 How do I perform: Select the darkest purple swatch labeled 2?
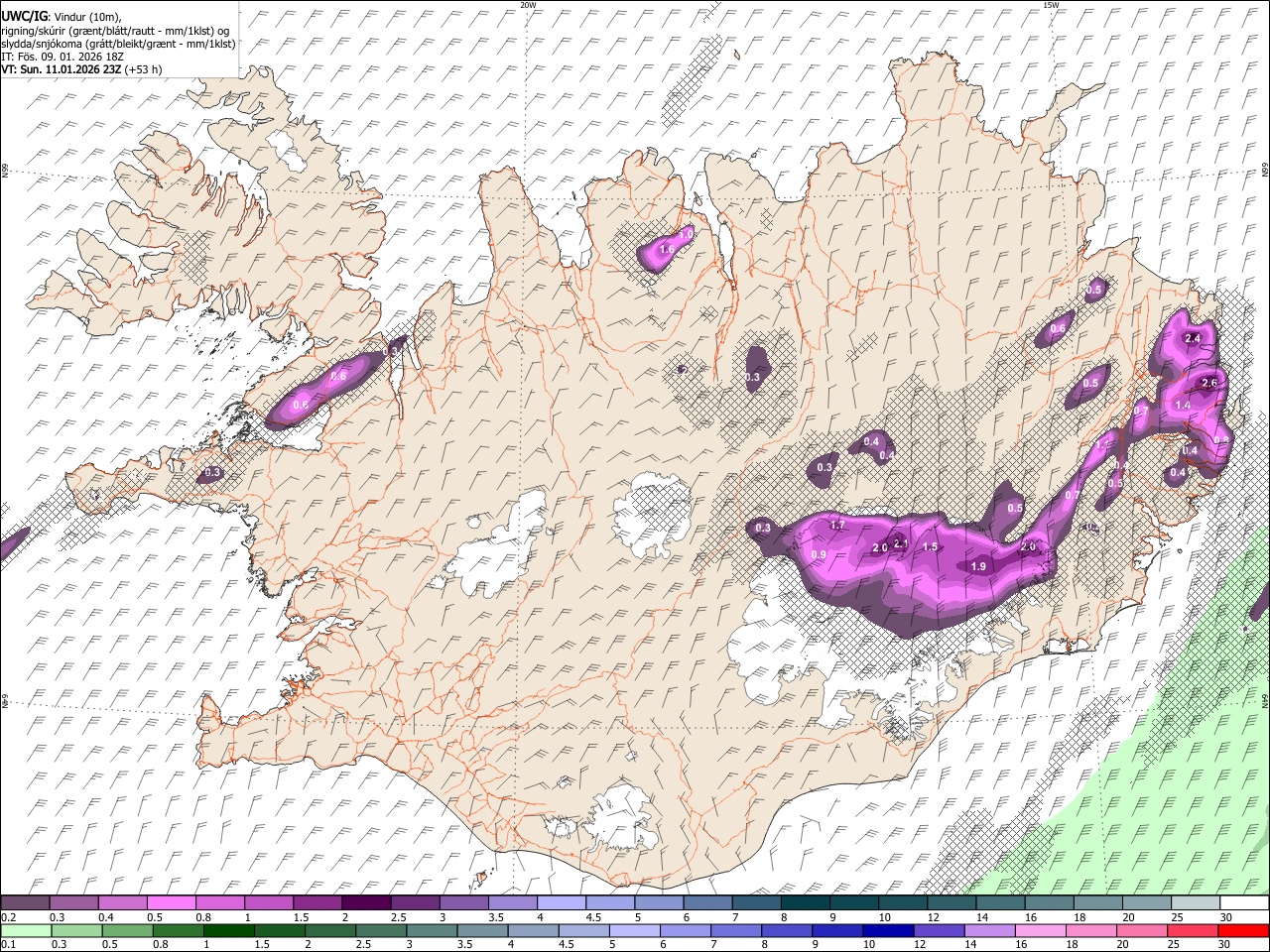[365, 903]
